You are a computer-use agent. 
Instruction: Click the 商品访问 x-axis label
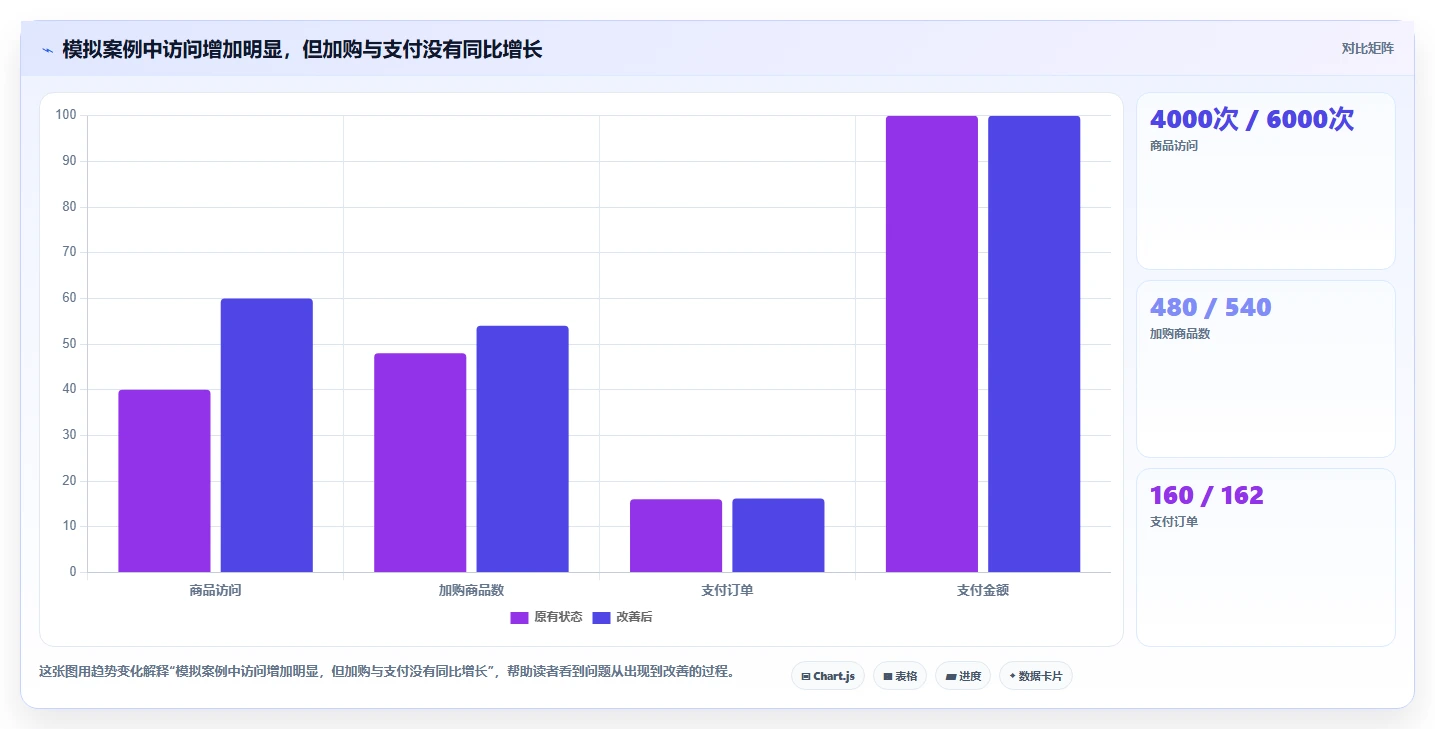(x=215, y=590)
